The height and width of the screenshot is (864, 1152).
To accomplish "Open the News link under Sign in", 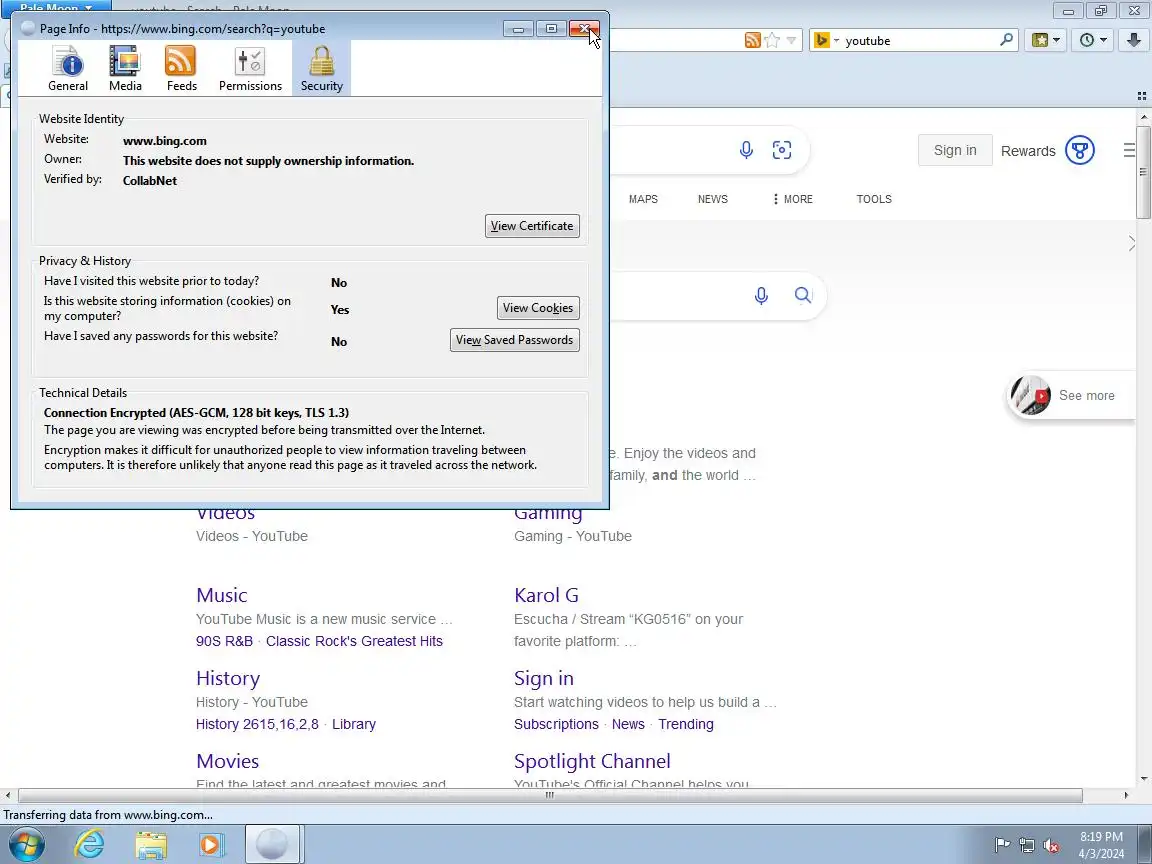I will point(628,724).
